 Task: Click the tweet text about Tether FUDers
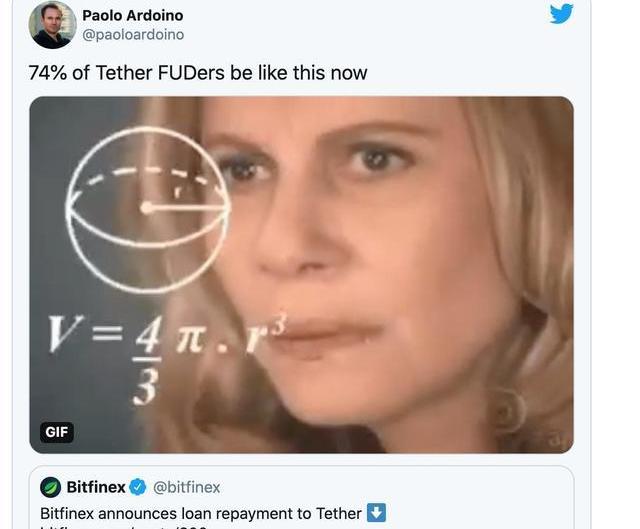(x=197, y=73)
